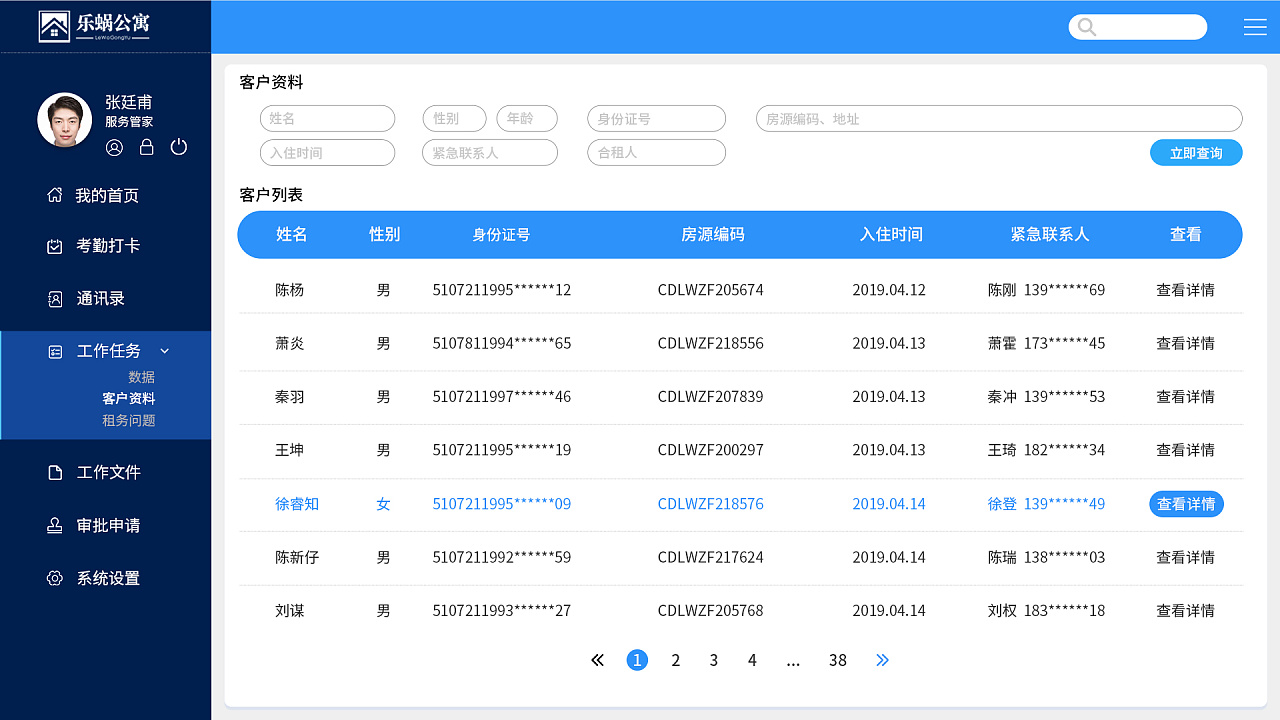The image size is (1280, 720).
Task: Open 查看详情 for 徐睿知
Action: tap(1186, 504)
